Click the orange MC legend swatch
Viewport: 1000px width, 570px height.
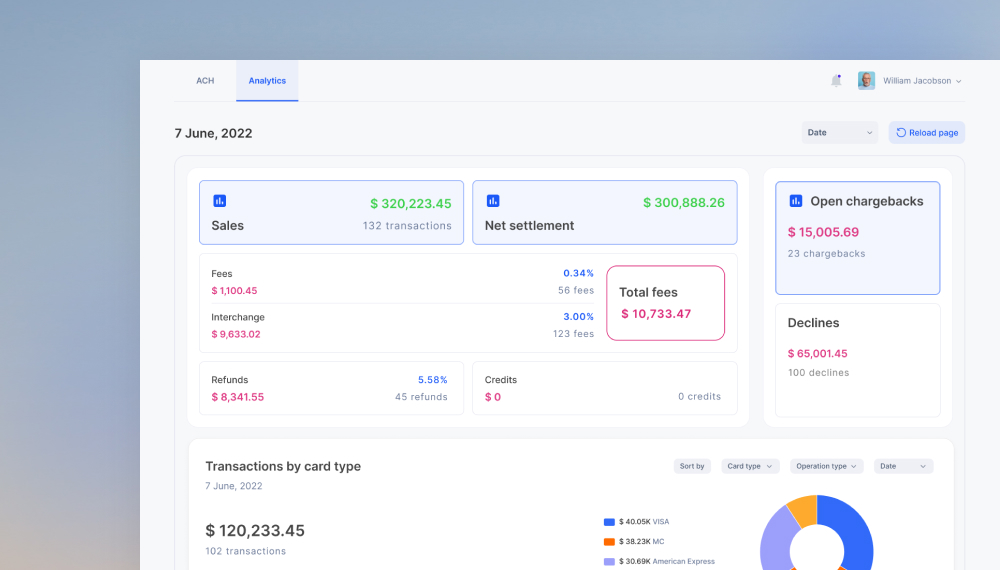[609, 541]
